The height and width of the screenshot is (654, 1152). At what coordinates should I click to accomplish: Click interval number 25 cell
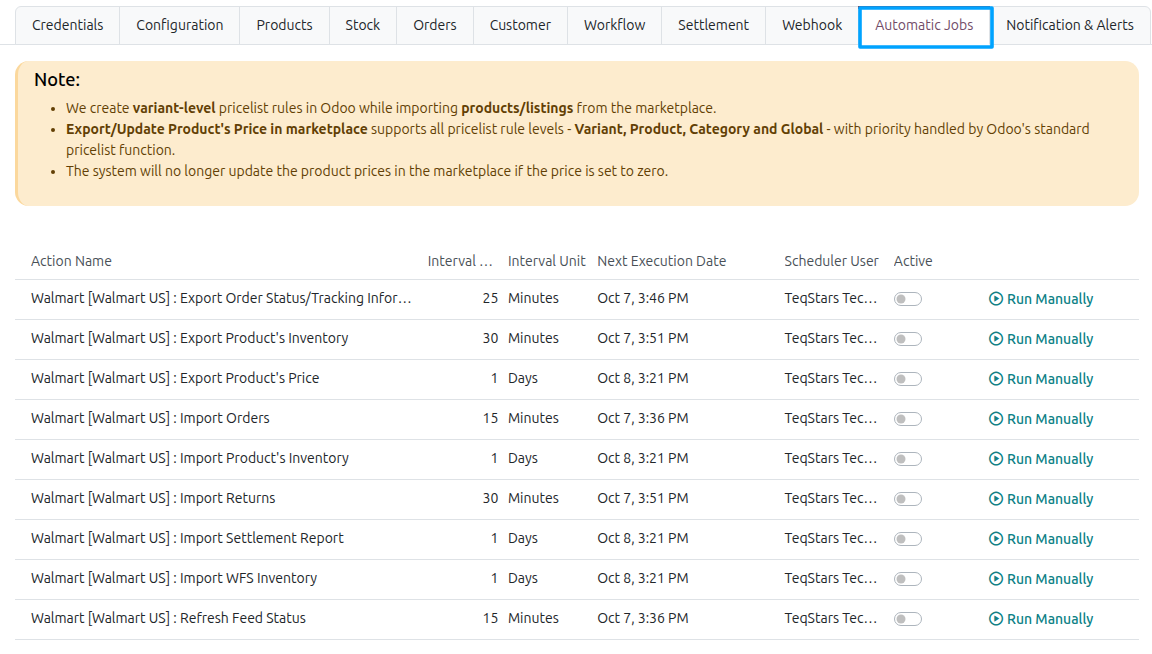coord(490,298)
